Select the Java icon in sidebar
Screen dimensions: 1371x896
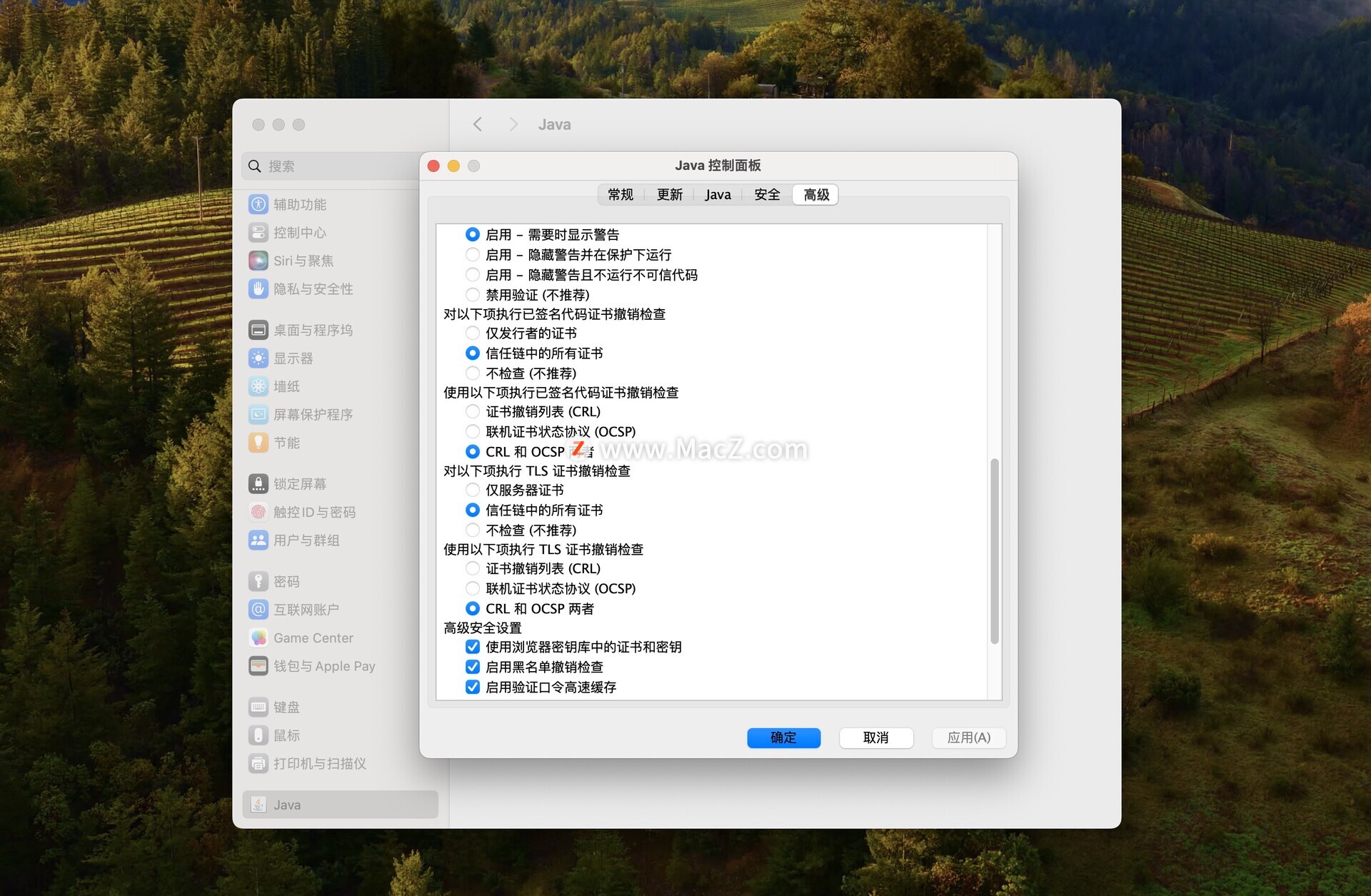pos(258,805)
